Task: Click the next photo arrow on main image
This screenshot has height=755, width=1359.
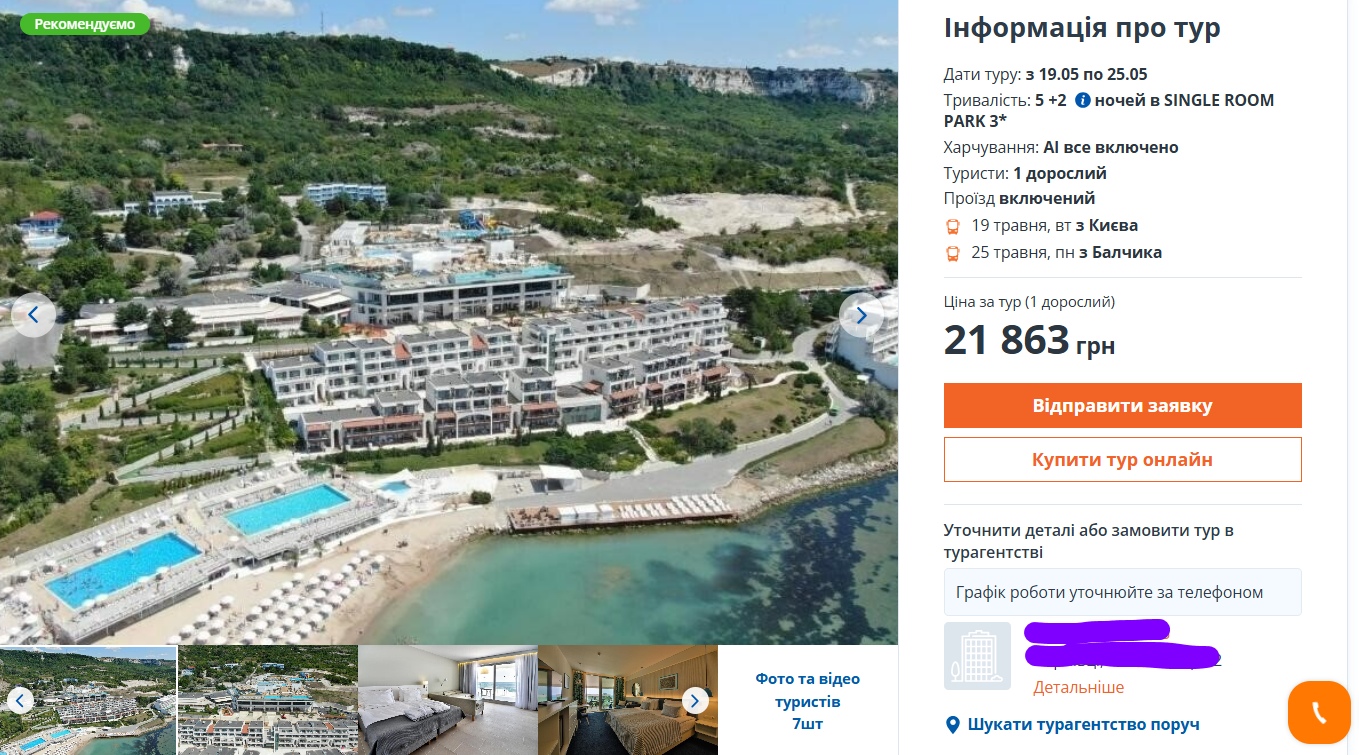Action: (x=861, y=315)
